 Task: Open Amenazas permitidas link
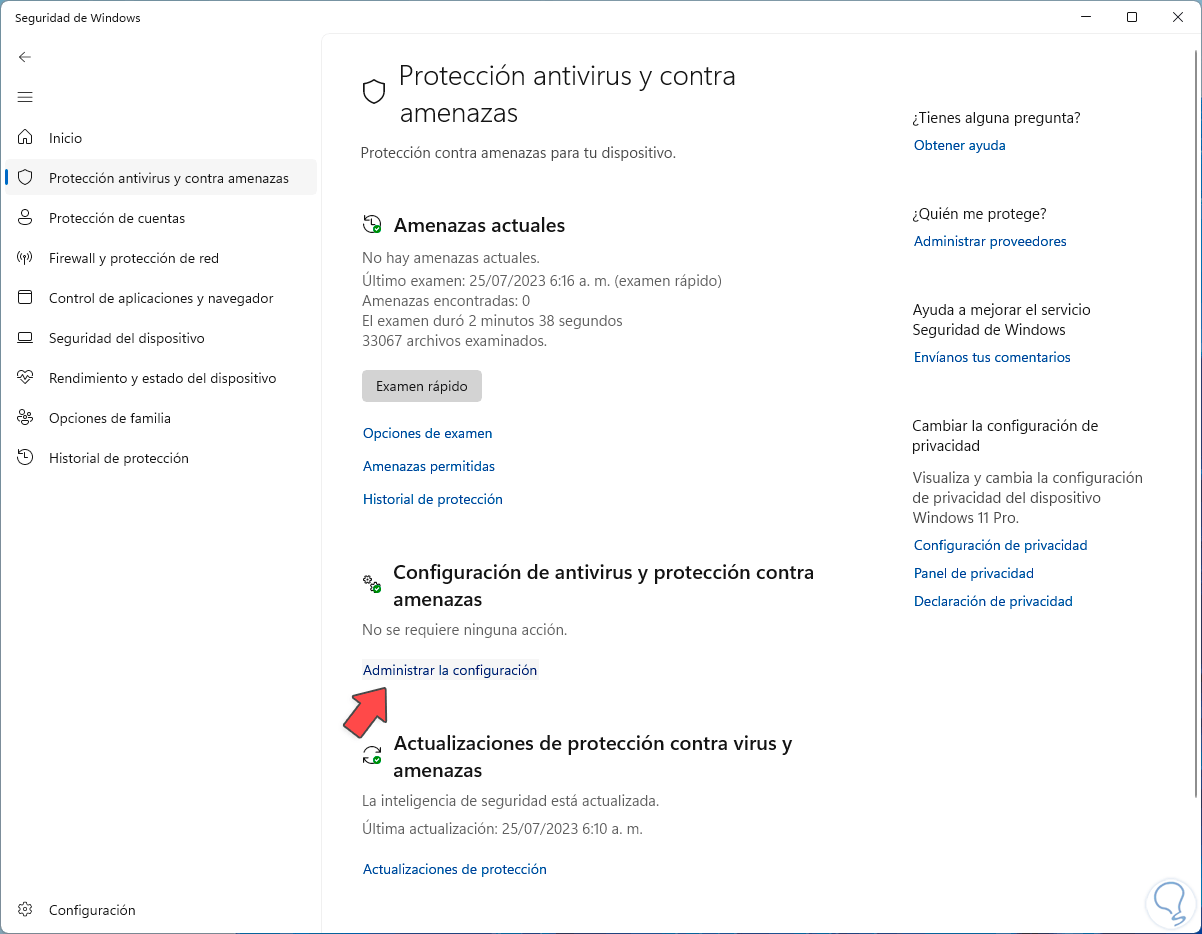(429, 466)
